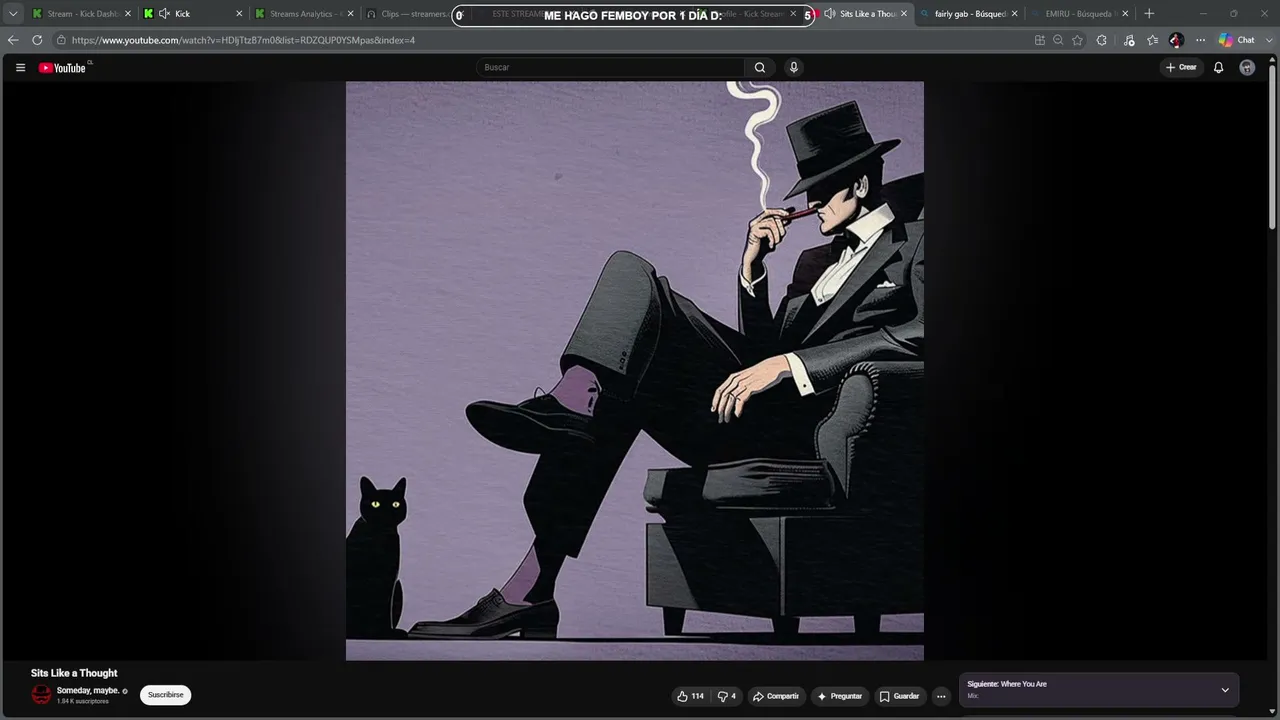This screenshot has height=720, width=1280.
Task: Unmute the Kick tab speaker icon
Action: pyautogui.click(x=164, y=14)
